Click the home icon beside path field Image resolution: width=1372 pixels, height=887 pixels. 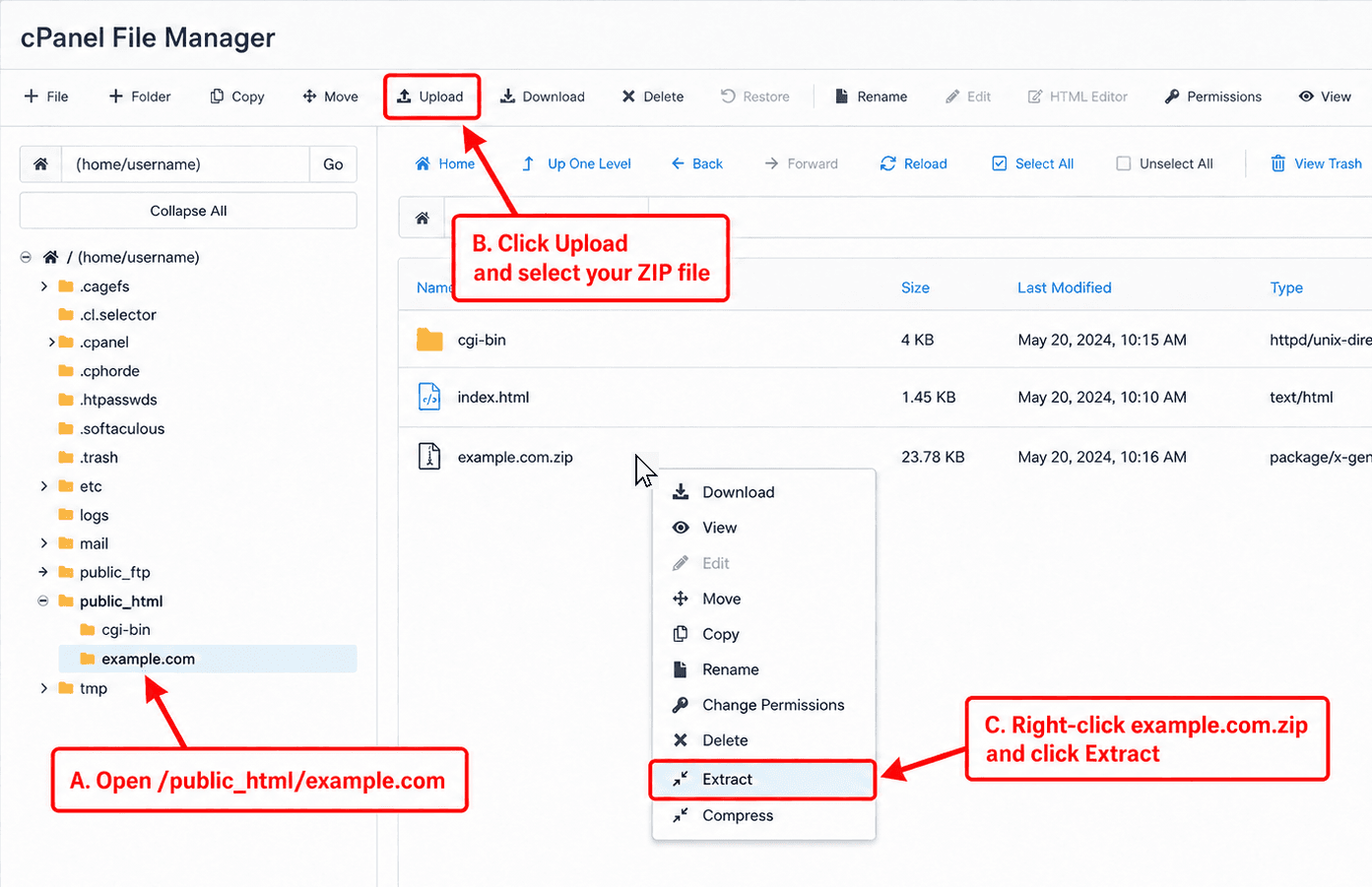click(x=40, y=164)
